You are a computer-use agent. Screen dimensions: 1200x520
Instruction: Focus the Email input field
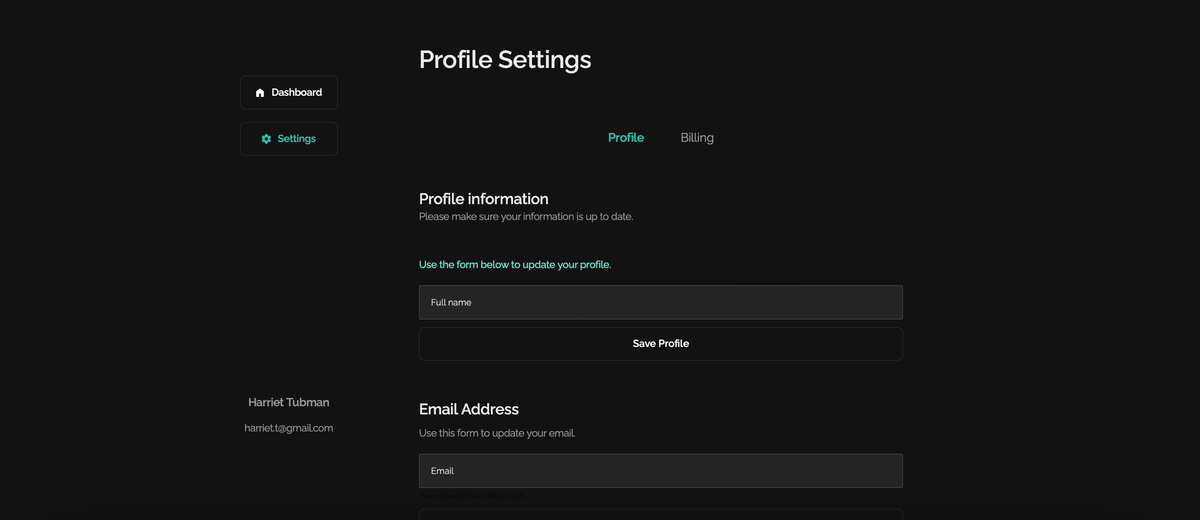pos(661,471)
